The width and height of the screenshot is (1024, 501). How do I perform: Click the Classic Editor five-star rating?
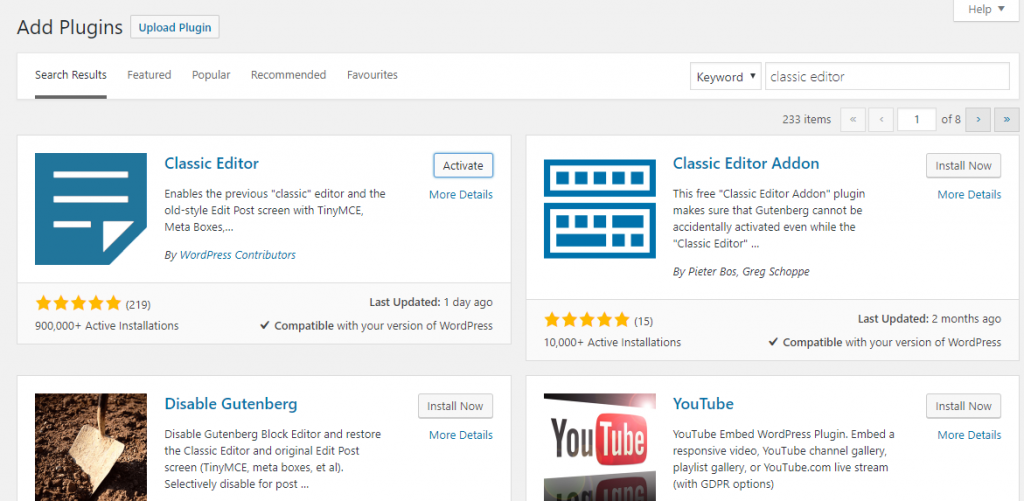coord(78,303)
